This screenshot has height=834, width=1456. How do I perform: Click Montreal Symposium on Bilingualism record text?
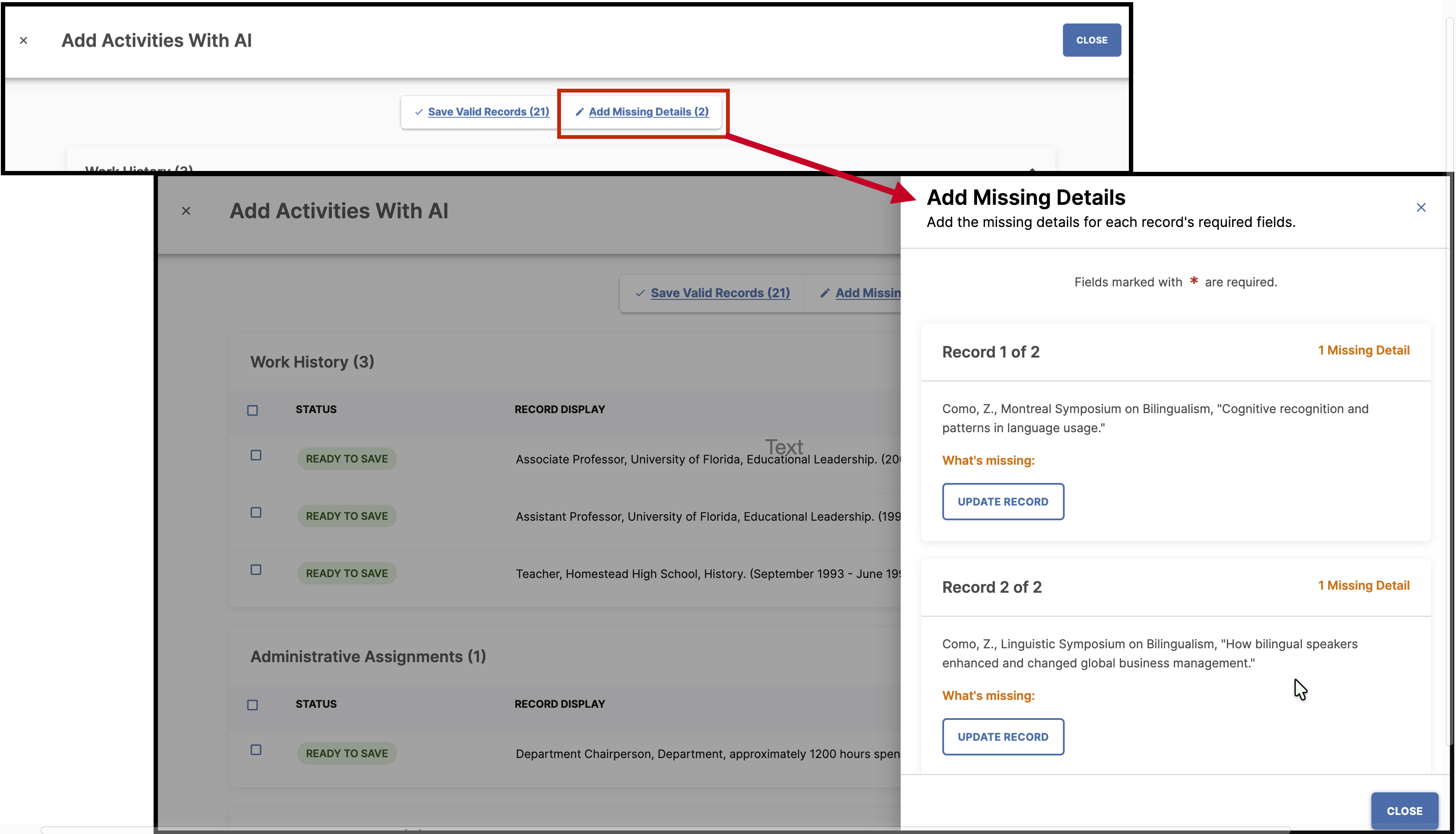coord(1155,419)
